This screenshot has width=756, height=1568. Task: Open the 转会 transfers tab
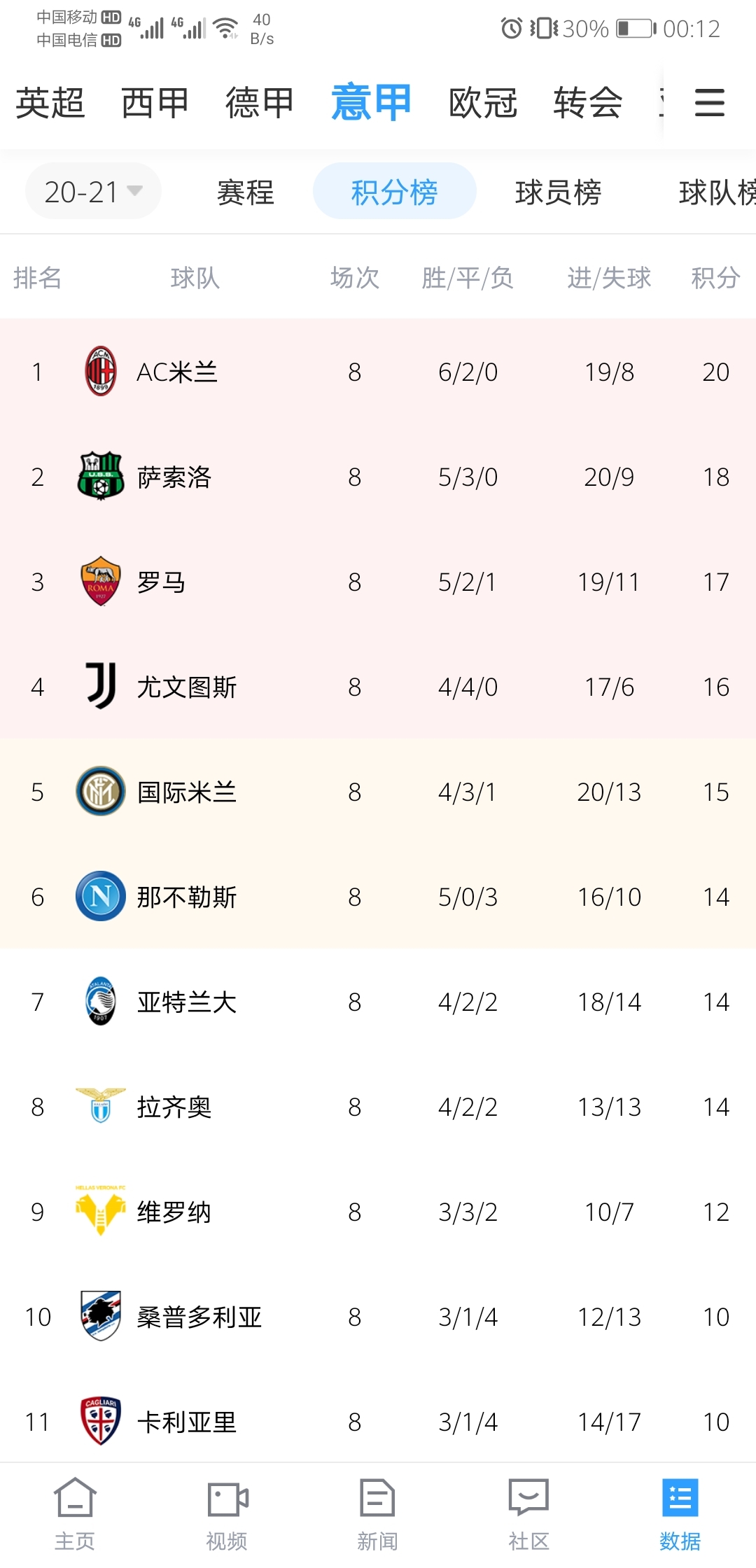(588, 103)
